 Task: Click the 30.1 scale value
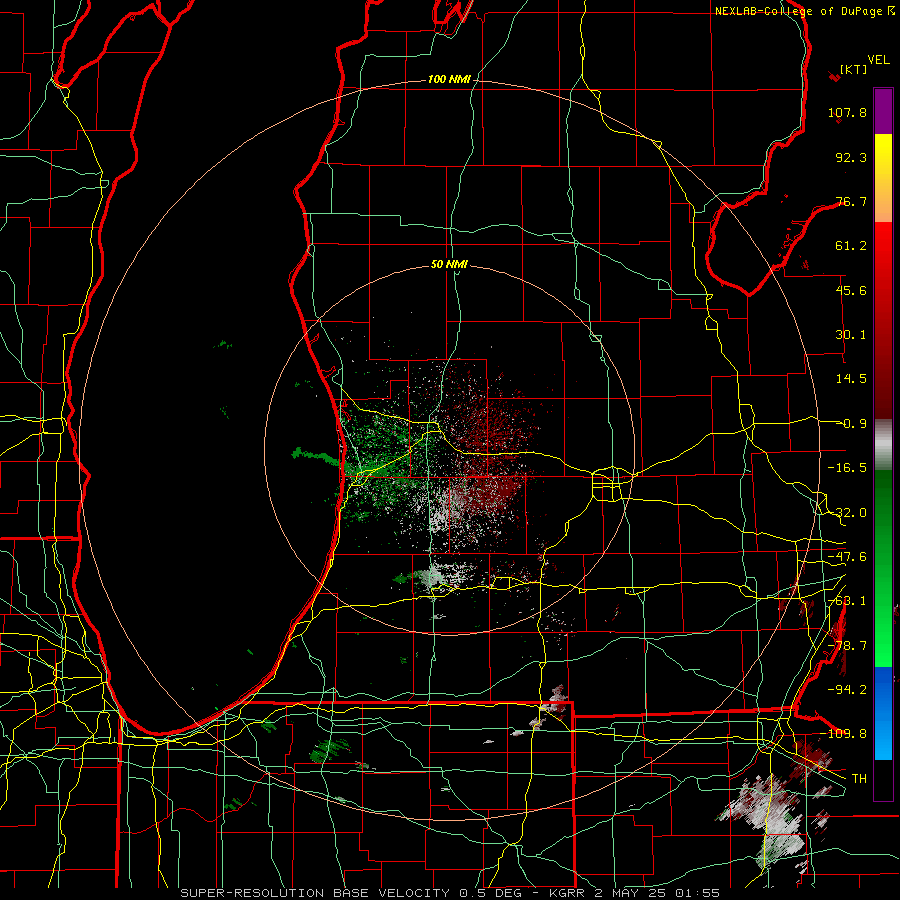[851, 335]
